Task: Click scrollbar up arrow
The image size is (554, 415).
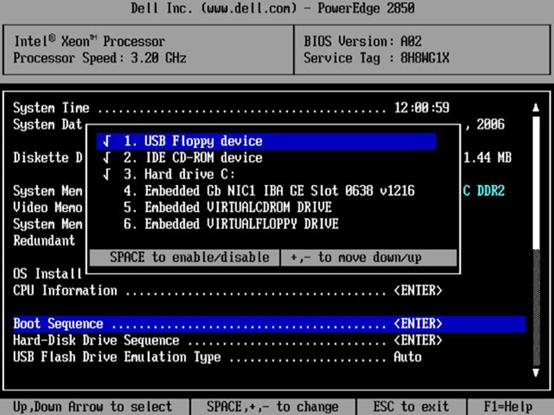Action: pos(536,108)
